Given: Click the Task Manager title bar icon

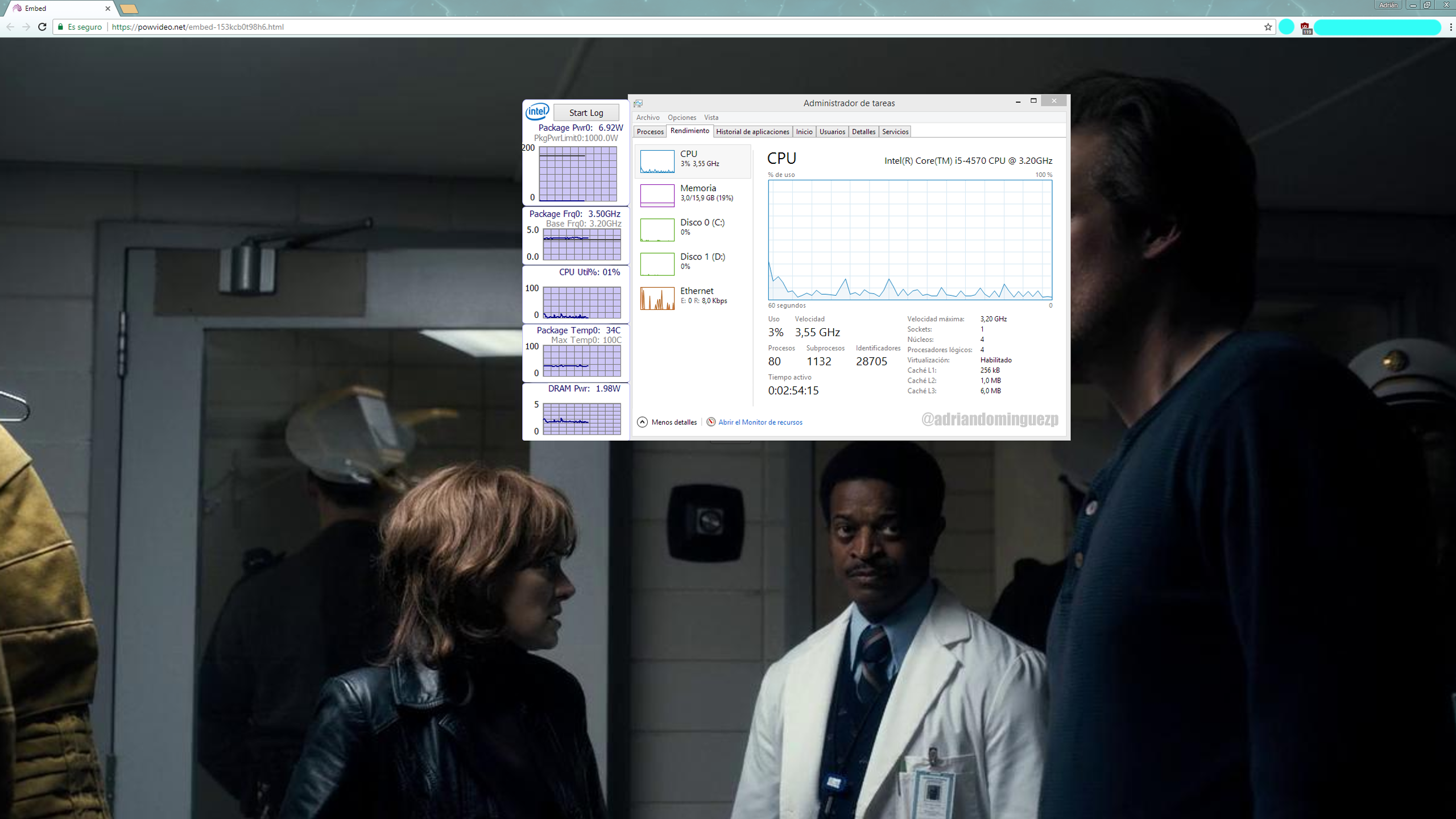Looking at the screenshot, I should click(x=638, y=103).
